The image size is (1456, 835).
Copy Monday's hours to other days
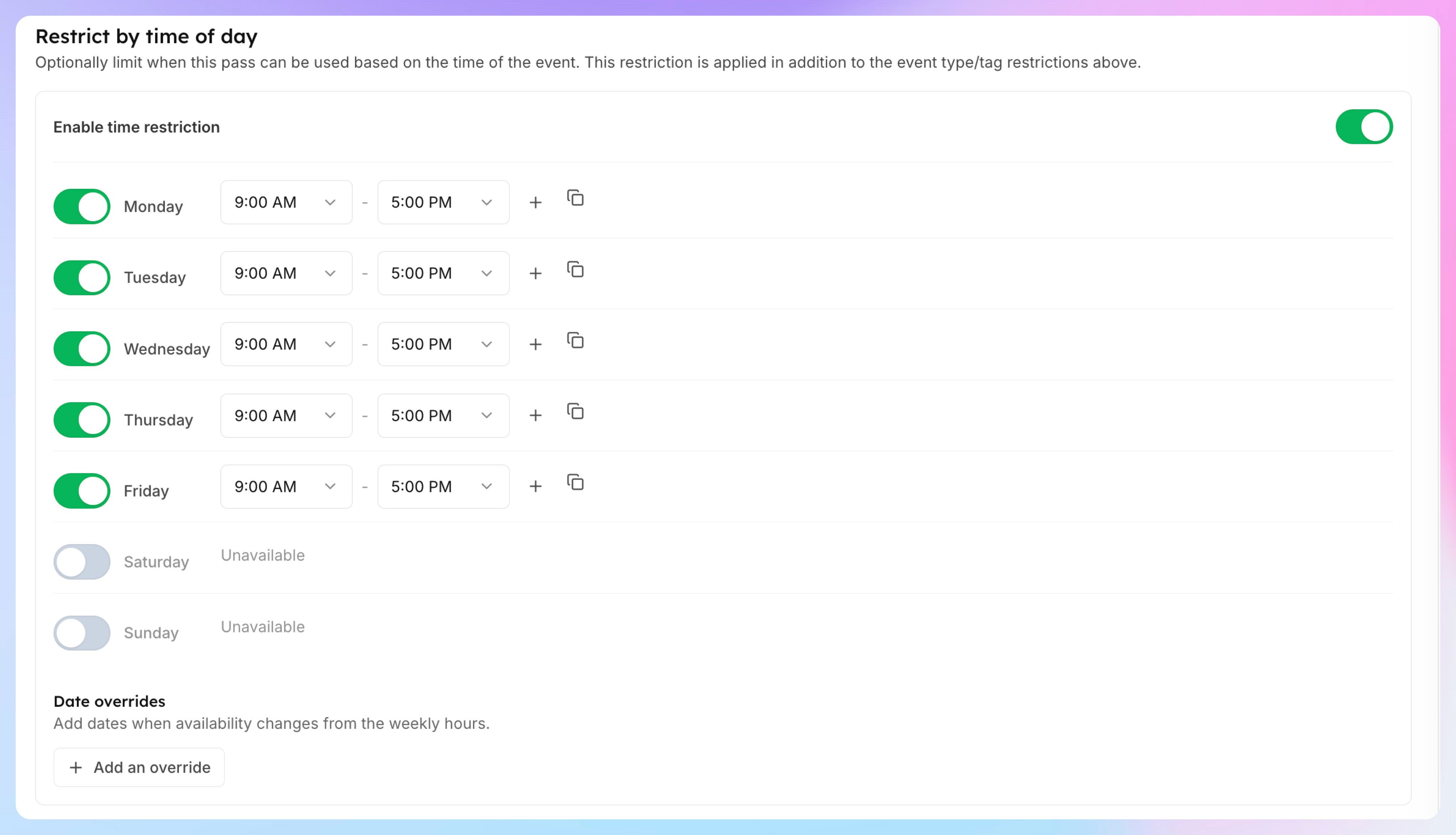pyautogui.click(x=575, y=198)
